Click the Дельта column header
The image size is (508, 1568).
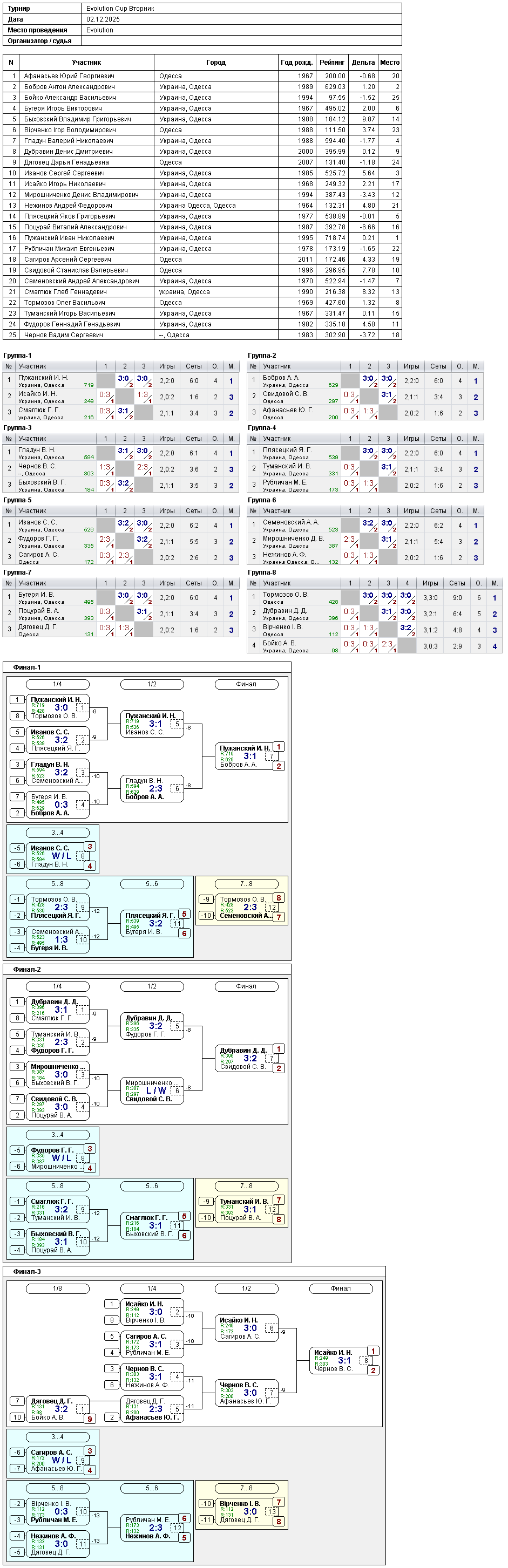(x=363, y=62)
